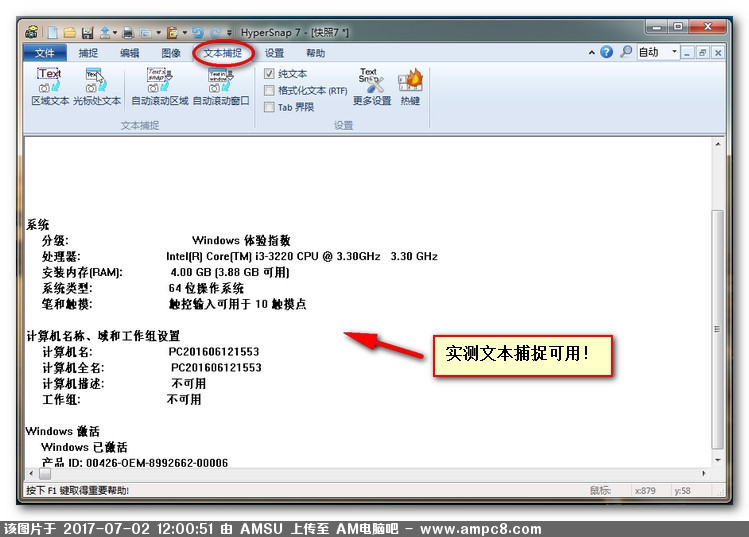Enable the Tab 界限 checkbox
Image resolution: width=749 pixels, height=537 pixels.
click(x=269, y=107)
